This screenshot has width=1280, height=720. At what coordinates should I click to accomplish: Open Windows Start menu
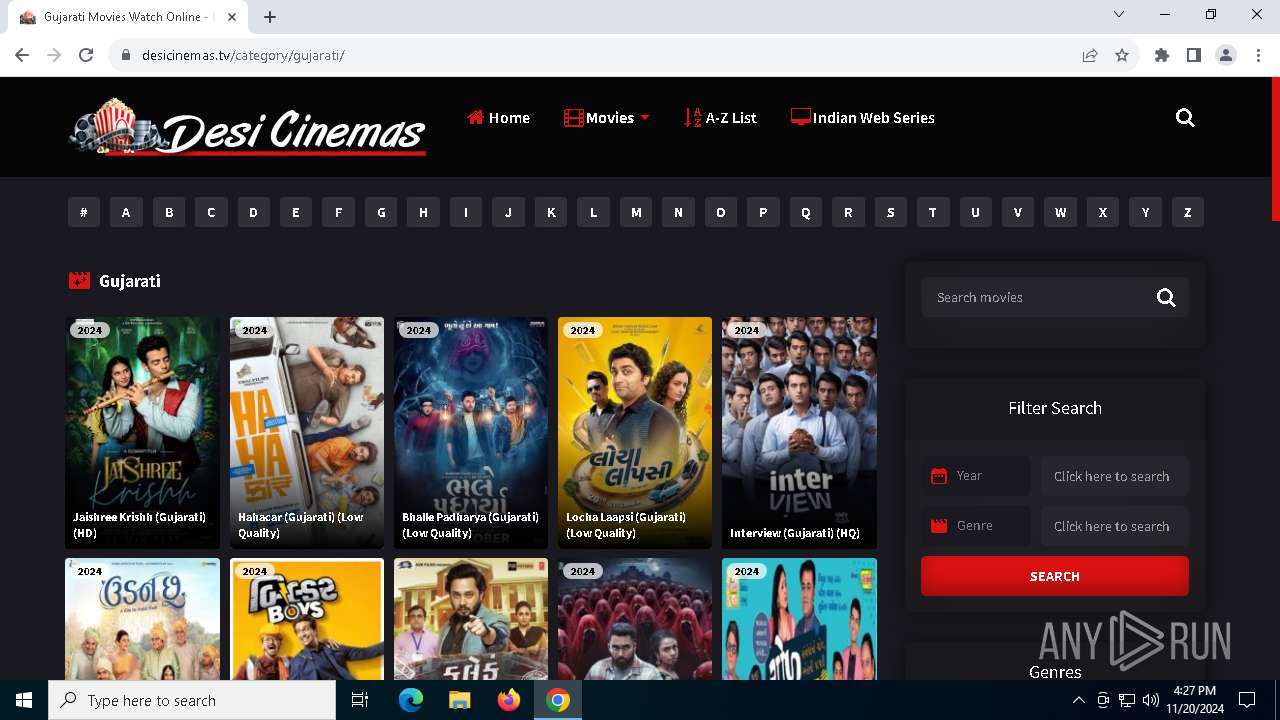pyautogui.click(x=24, y=700)
